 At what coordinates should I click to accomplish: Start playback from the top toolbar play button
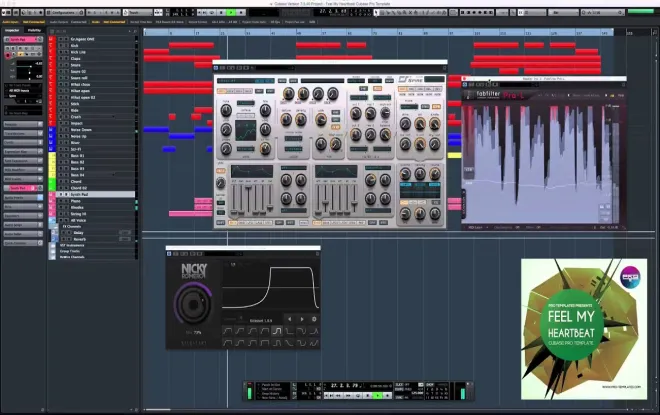[231, 13]
